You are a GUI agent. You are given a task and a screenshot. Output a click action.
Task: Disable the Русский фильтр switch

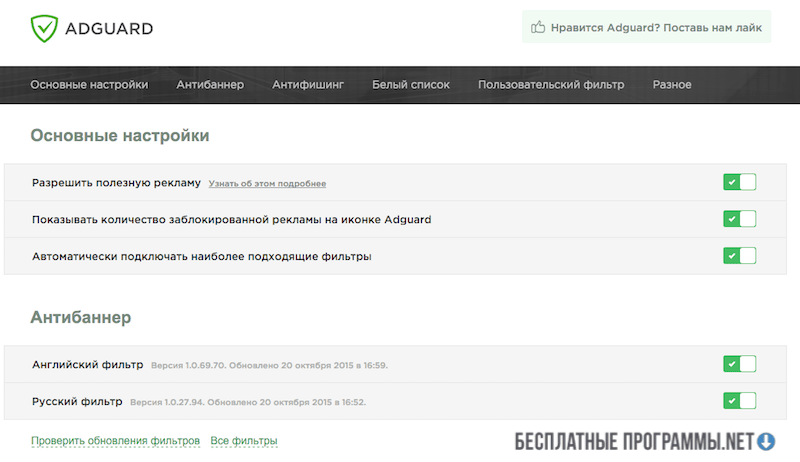click(x=739, y=401)
